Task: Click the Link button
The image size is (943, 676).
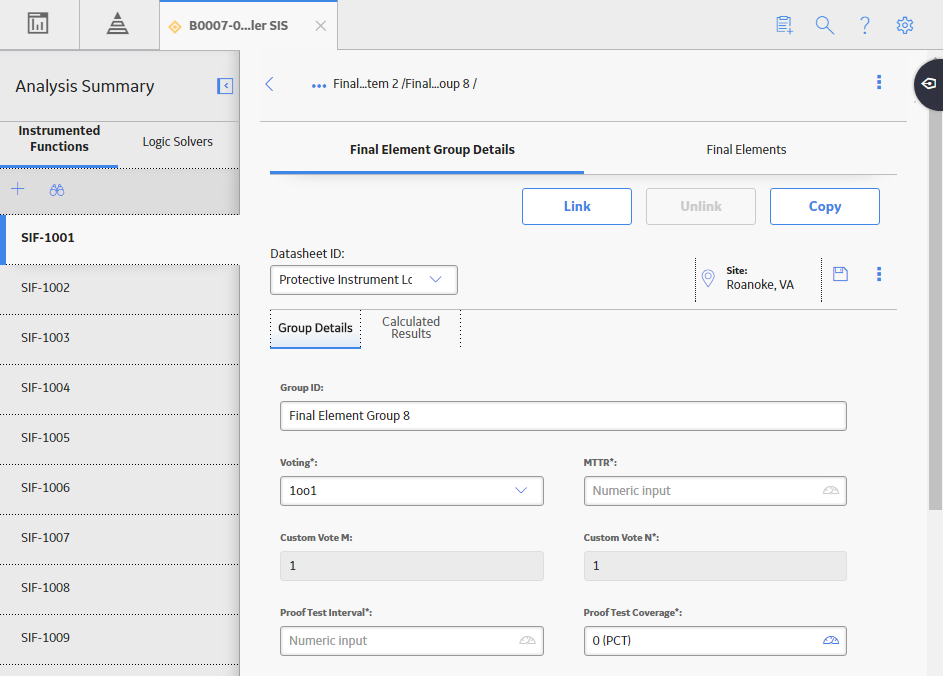Action: point(577,206)
